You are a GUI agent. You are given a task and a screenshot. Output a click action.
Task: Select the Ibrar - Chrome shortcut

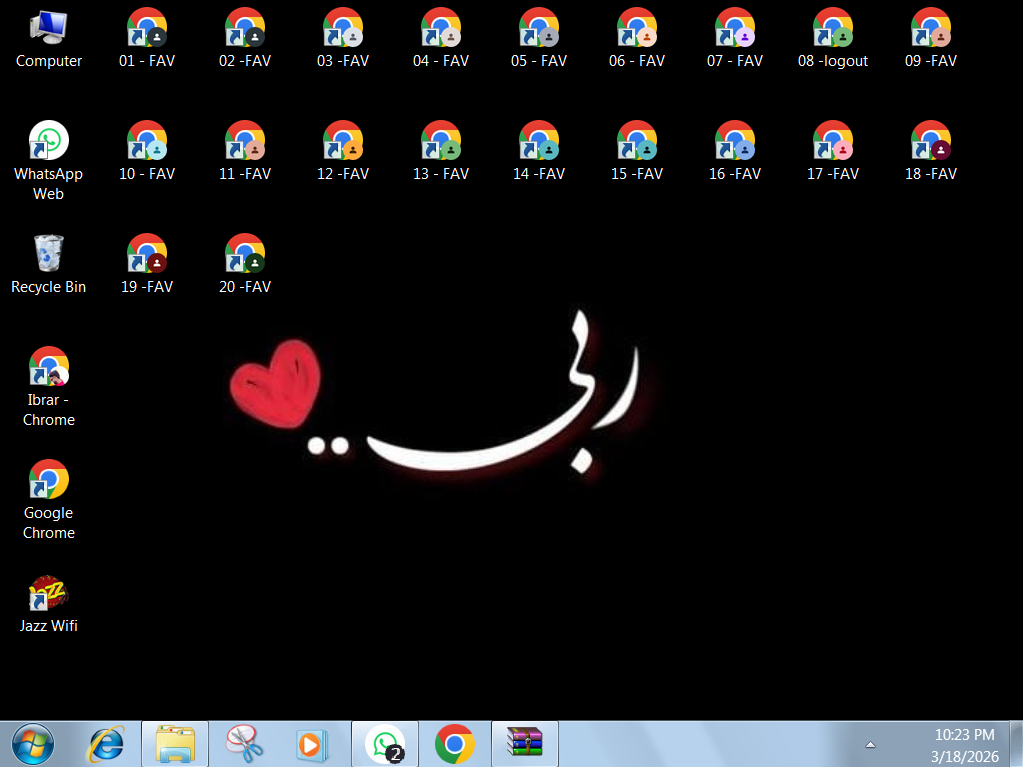pyautogui.click(x=48, y=387)
